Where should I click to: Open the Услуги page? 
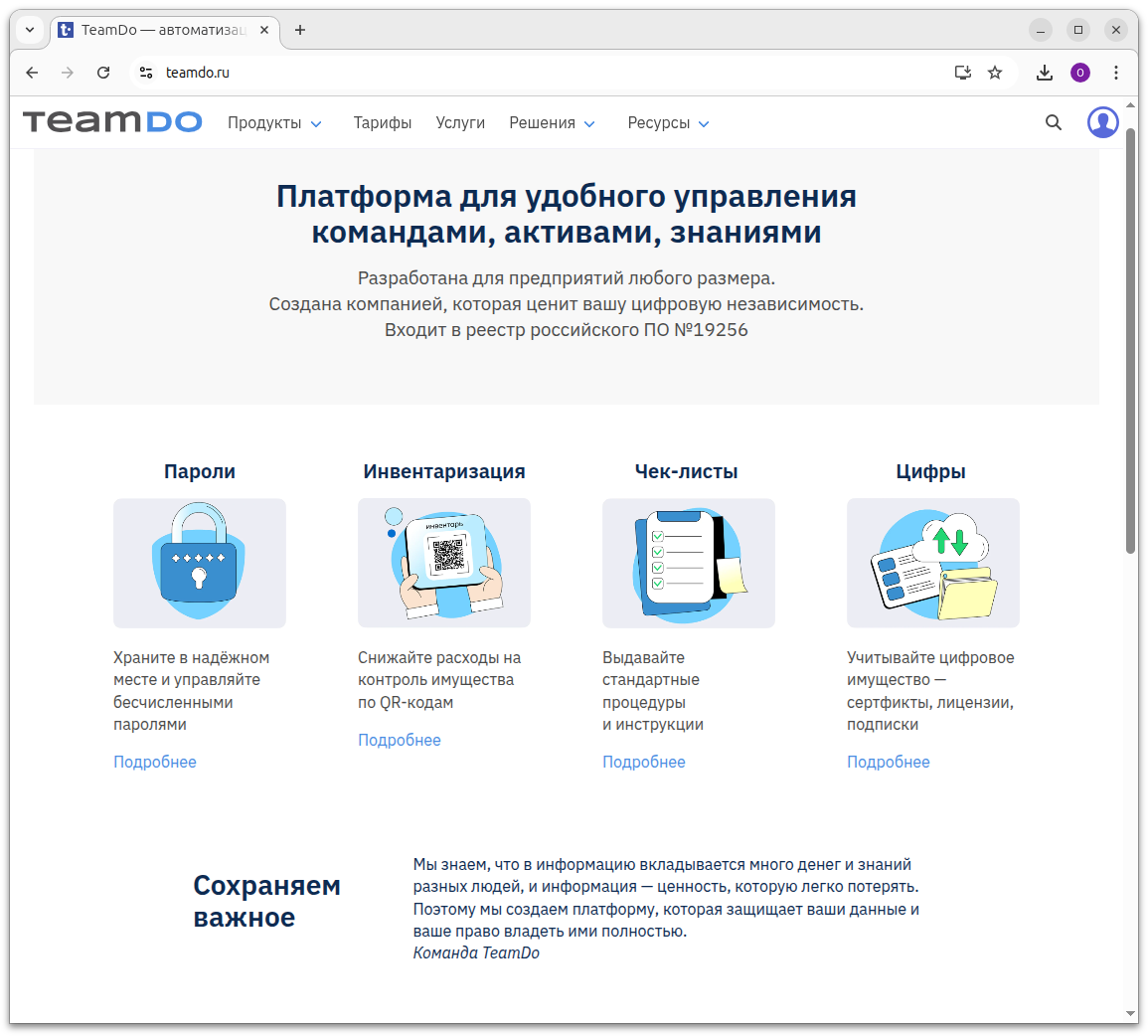coord(460,123)
